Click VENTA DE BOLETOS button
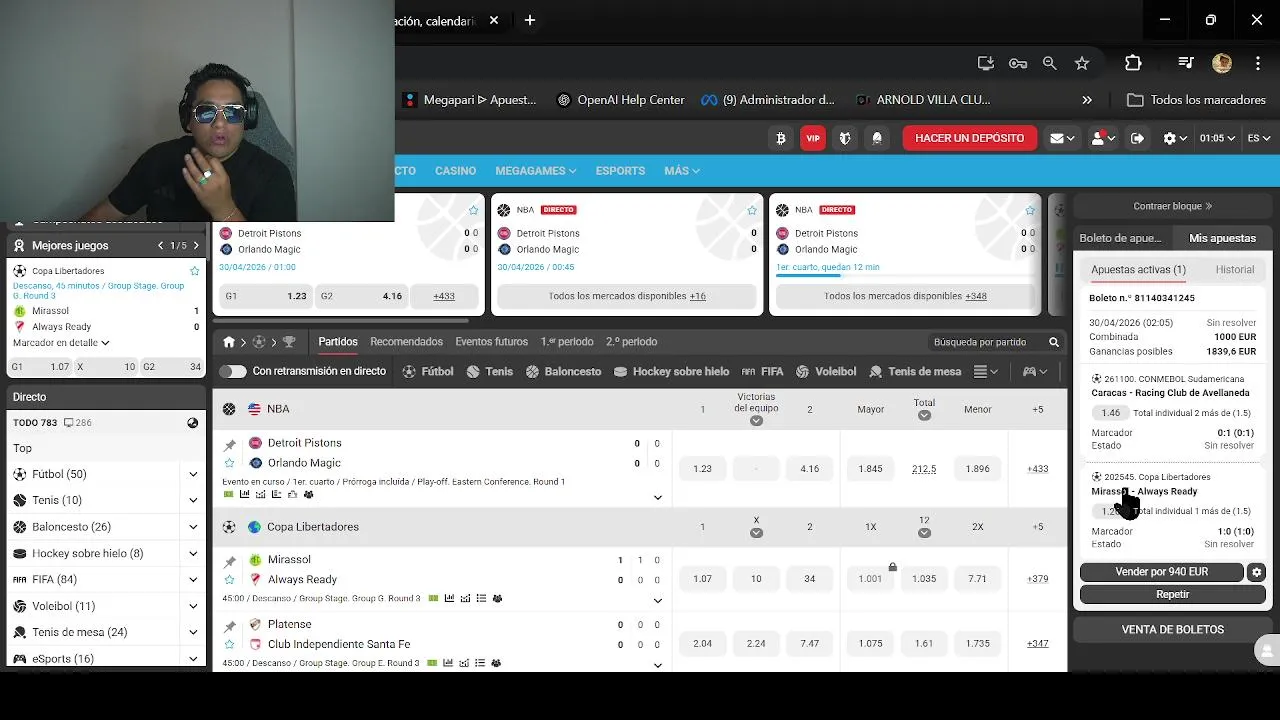 pyautogui.click(x=1172, y=630)
